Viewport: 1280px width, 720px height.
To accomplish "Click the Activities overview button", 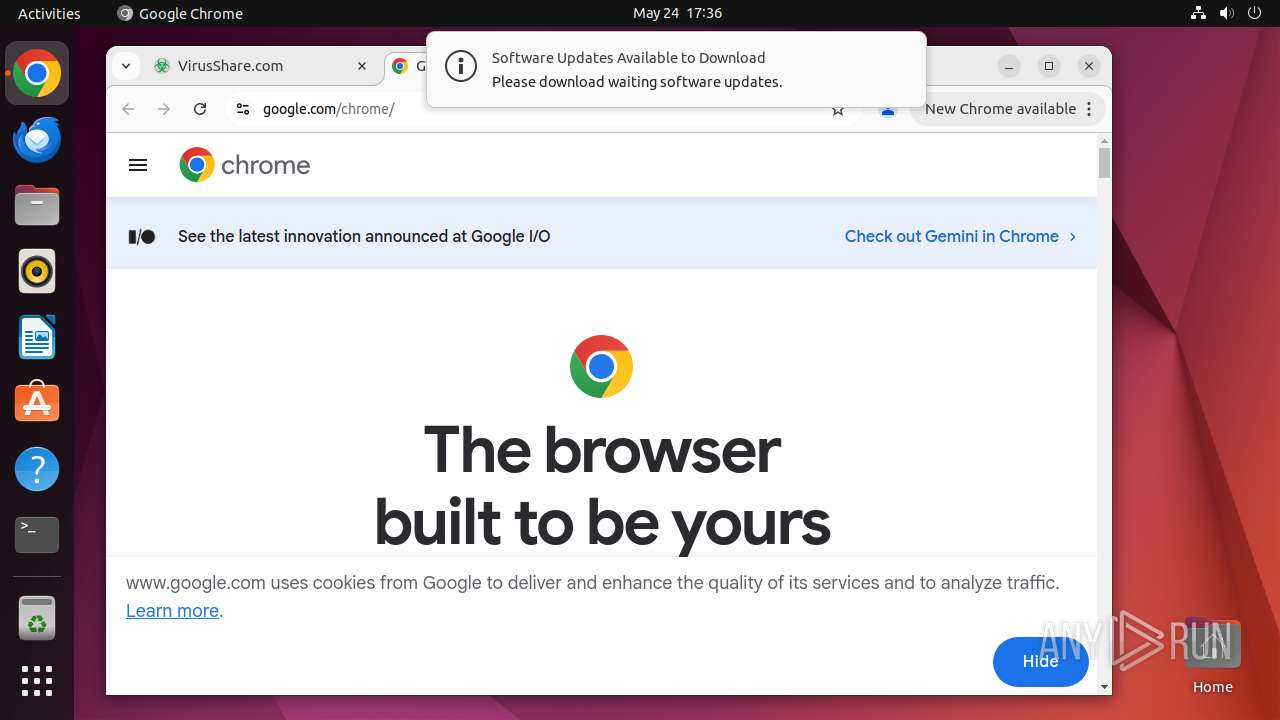I will [x=49, y=13].
